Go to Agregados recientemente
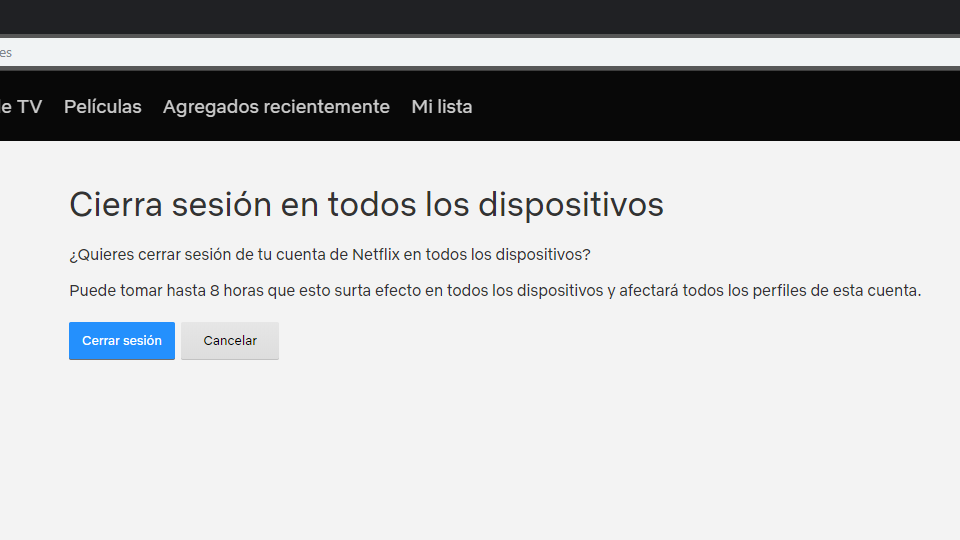Screen dimensions: 960x540 (276, 107)
